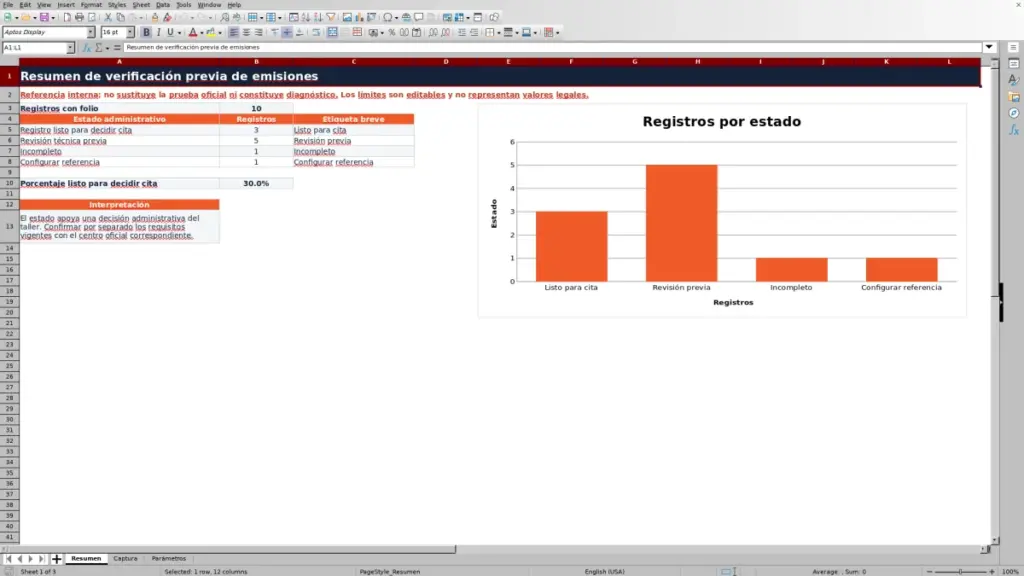1024x576 pixels.
Task: Expand the formula bar
Action: (x=989, y=47)
